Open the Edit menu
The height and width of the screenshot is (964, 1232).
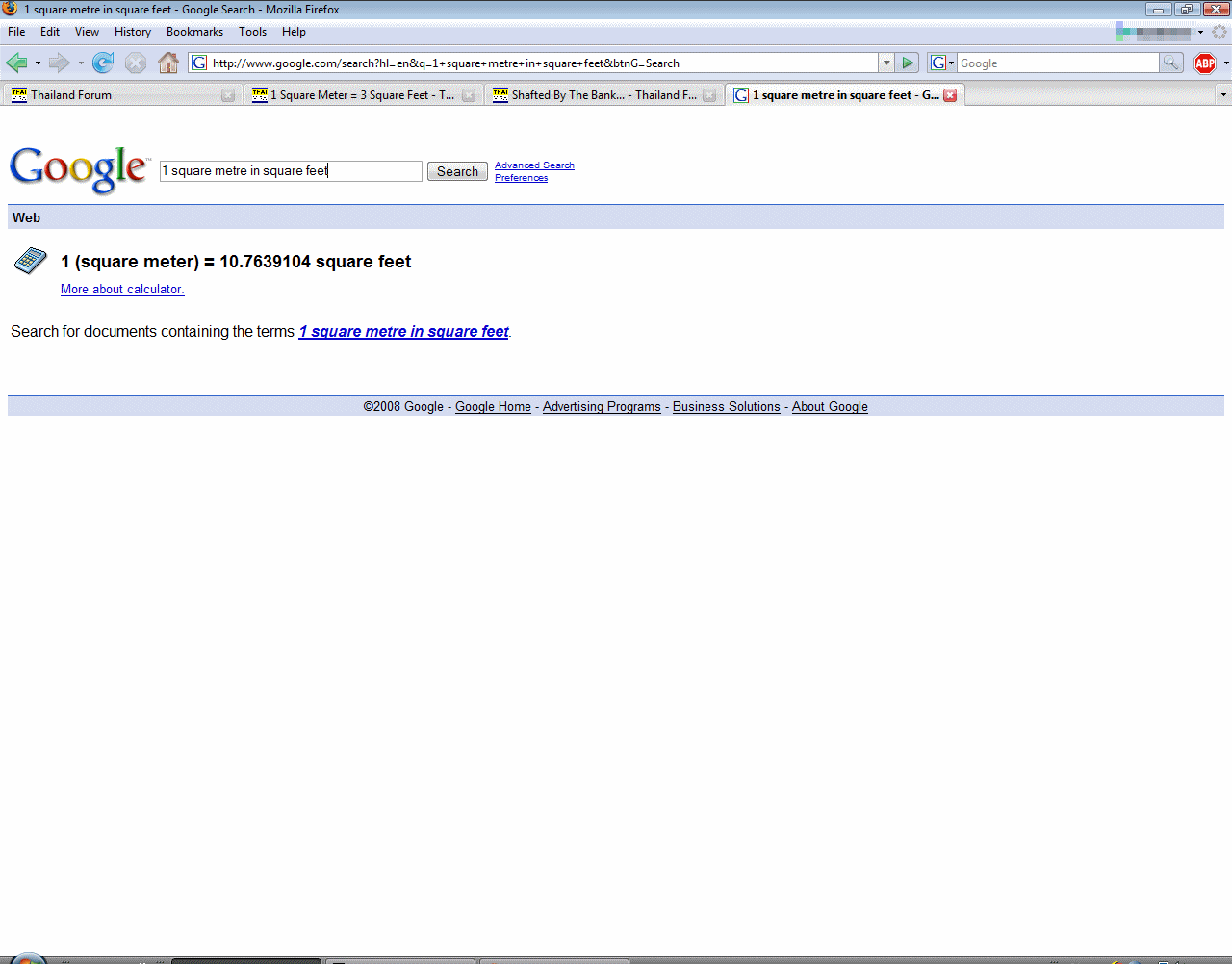coord(50,32)
